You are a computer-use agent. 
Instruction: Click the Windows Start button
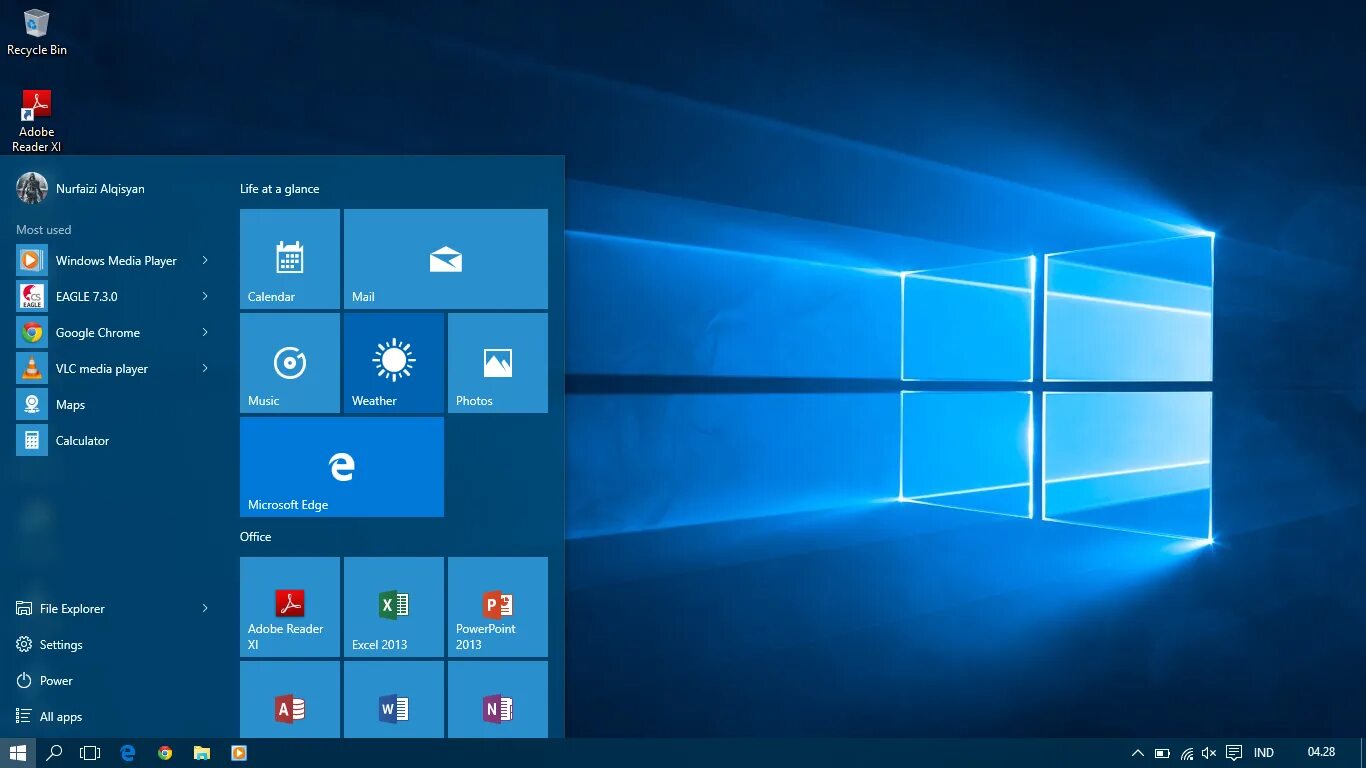[18, 753]
